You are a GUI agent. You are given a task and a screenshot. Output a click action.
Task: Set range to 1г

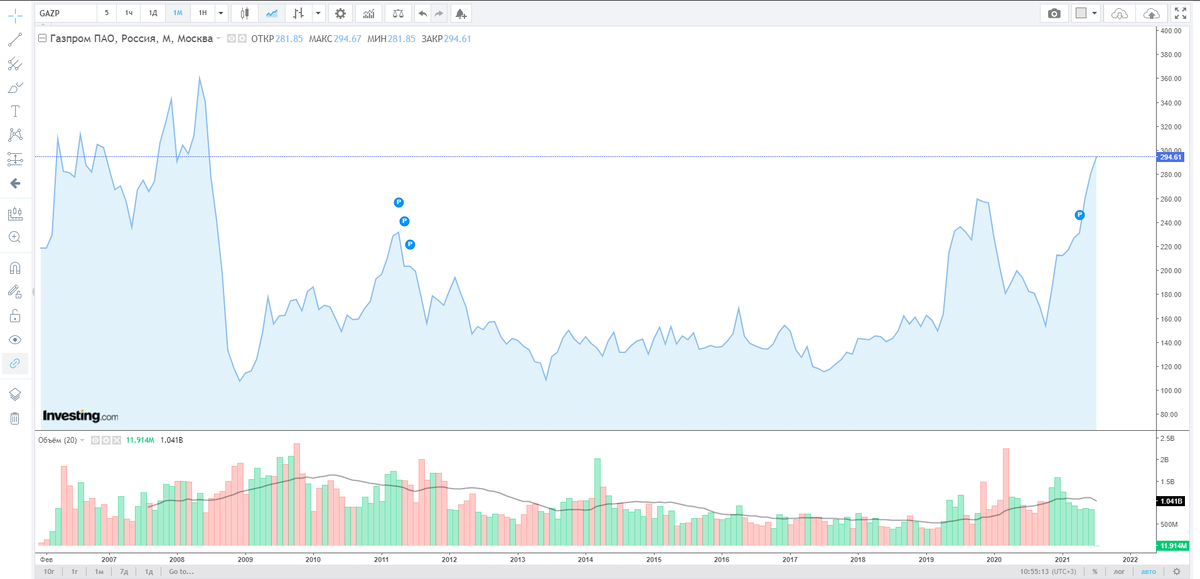[x=74, y=571]
